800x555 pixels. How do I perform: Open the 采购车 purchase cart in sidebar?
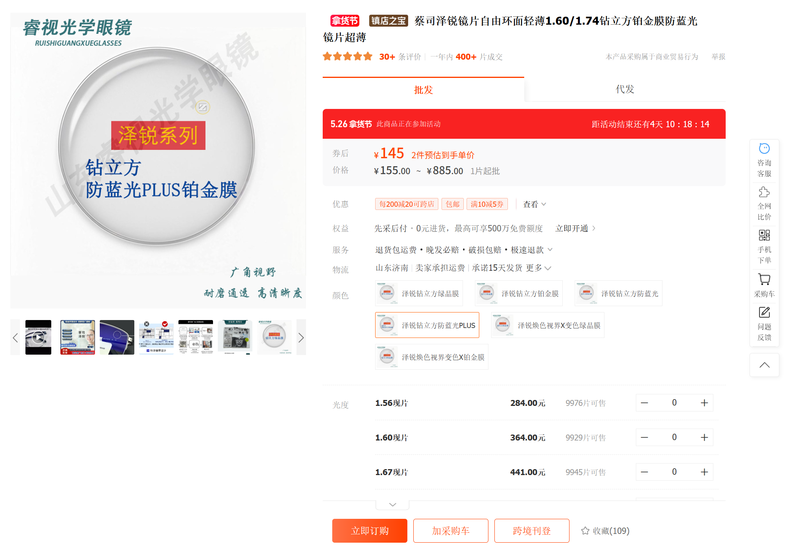(764, 285)
